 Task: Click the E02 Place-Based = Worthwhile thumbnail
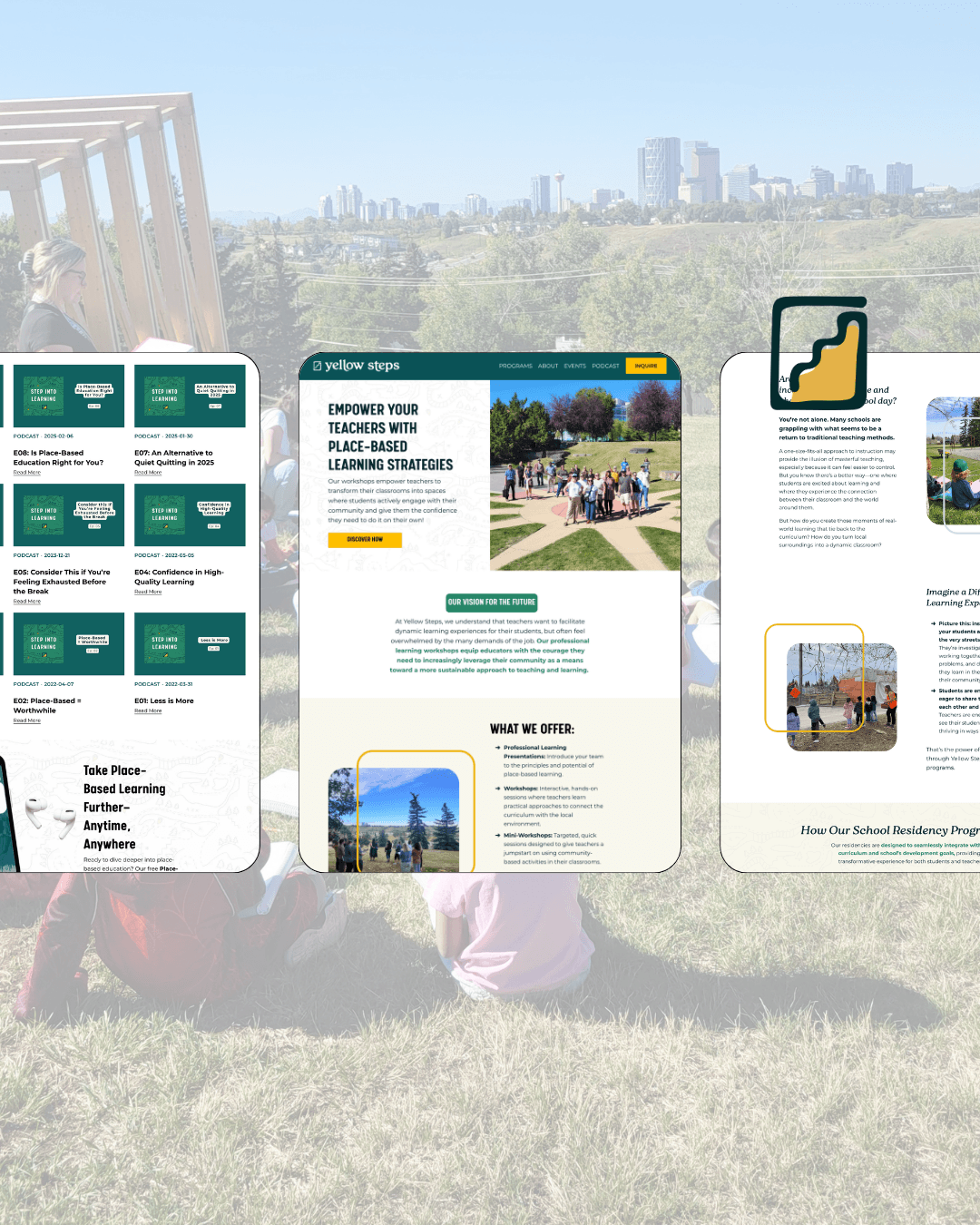coord(69,643)
